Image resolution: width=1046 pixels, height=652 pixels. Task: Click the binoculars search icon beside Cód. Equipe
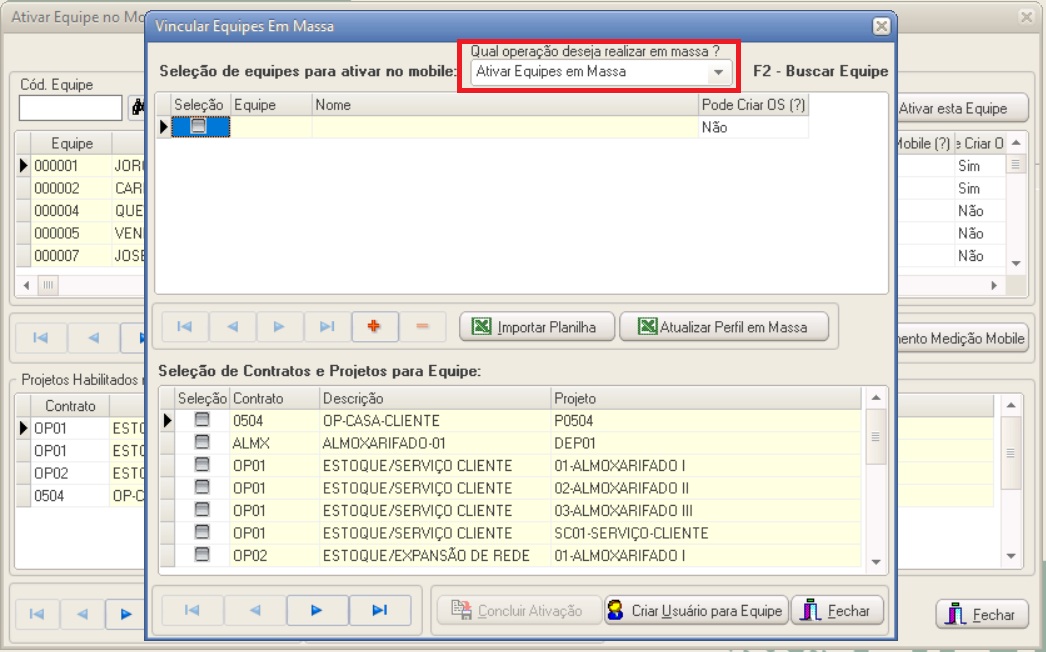pos(136,108)
